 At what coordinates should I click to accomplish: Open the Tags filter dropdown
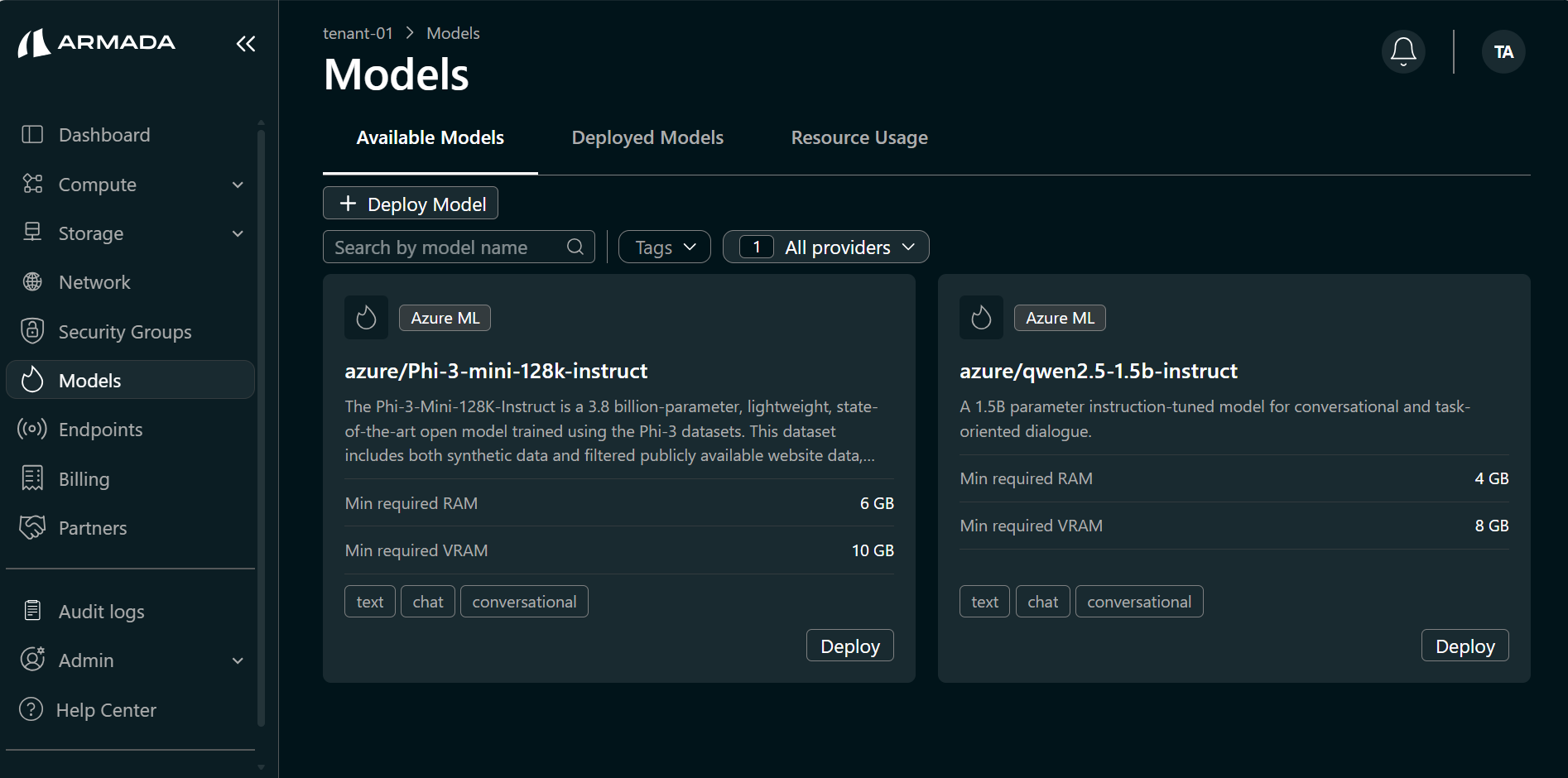coord(665,247)
